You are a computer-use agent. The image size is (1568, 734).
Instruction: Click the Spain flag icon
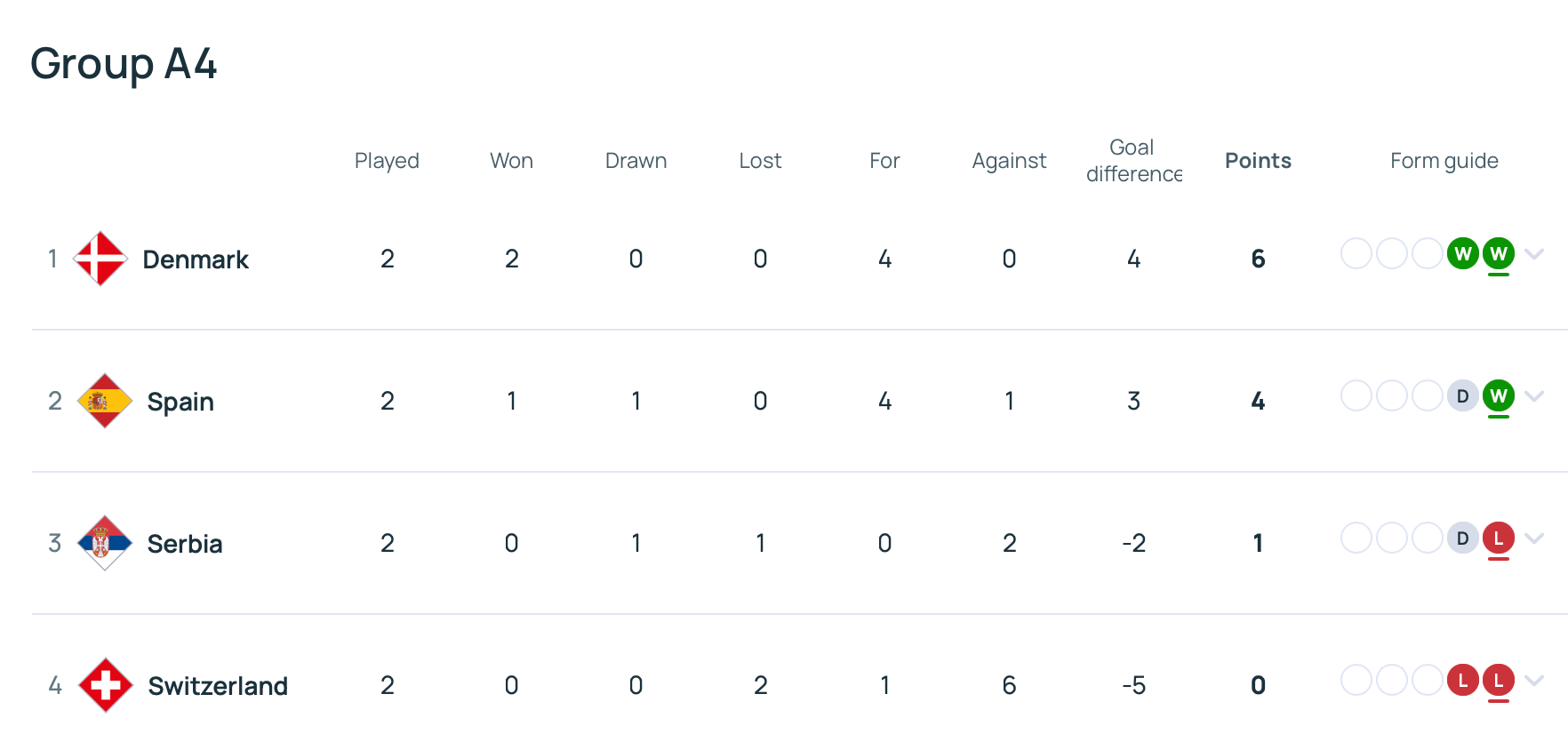(x=105, y=401)
